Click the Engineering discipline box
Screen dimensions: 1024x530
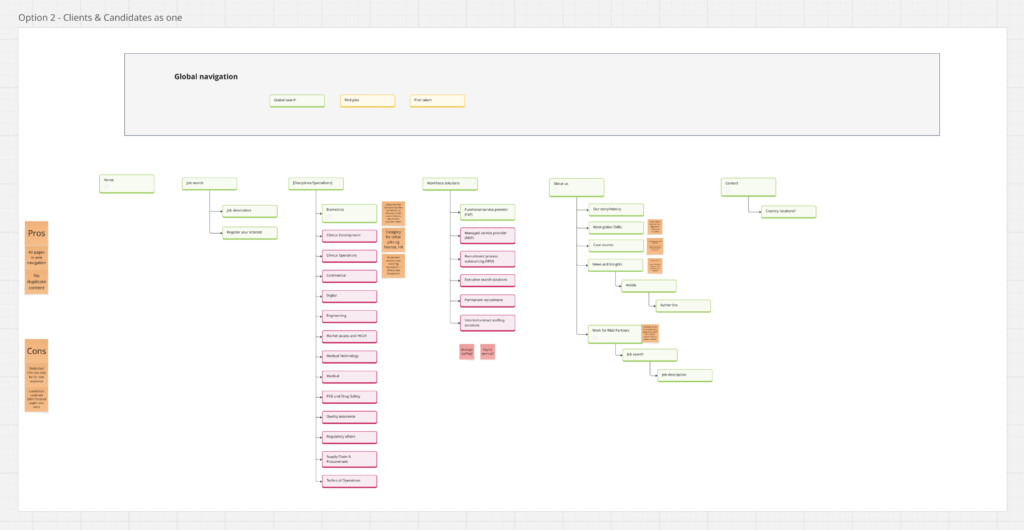pyautogui.click(x=349, y=316)
